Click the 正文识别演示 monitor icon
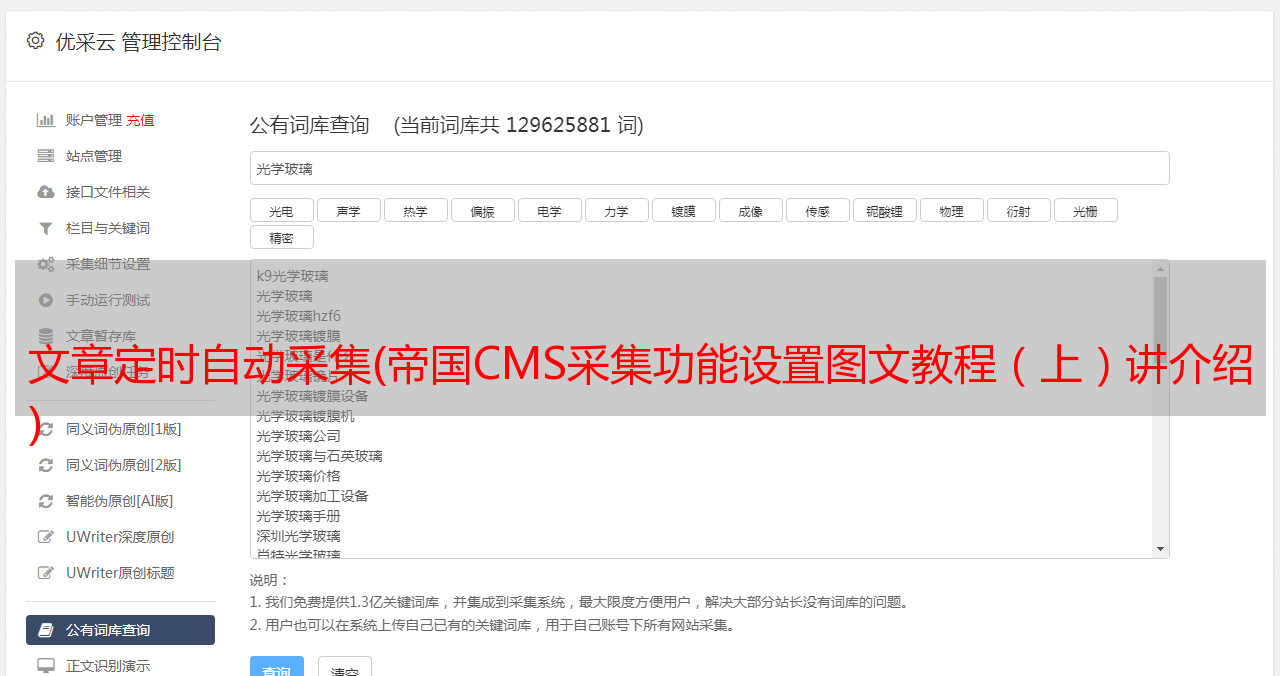Viewport: 1280px width, 676px height. tap(46, 666)
